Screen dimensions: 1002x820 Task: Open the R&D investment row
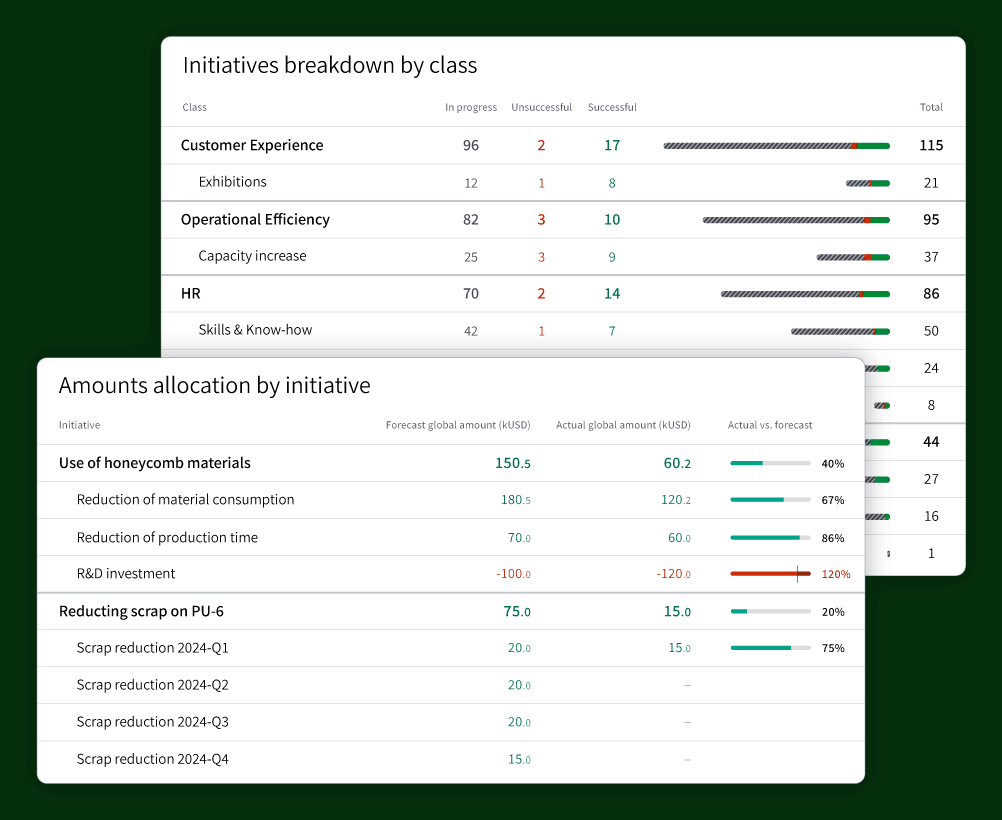pyautogui.click(x=451, y=574)
